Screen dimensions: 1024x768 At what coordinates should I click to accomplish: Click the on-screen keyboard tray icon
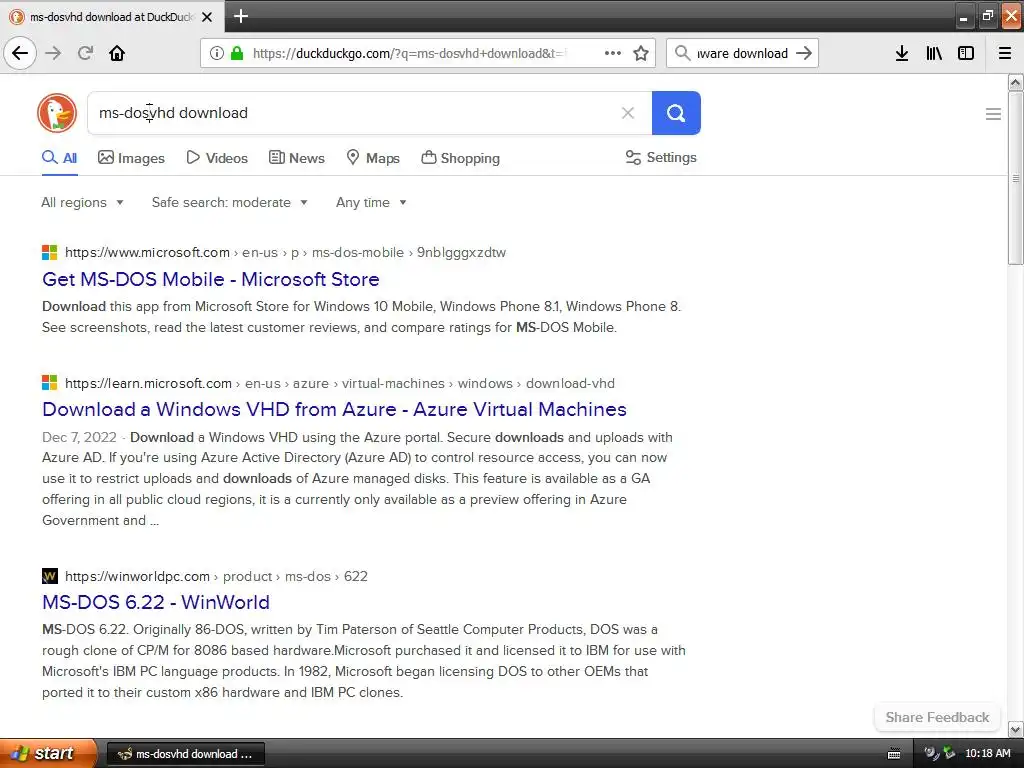pos(894,754)
